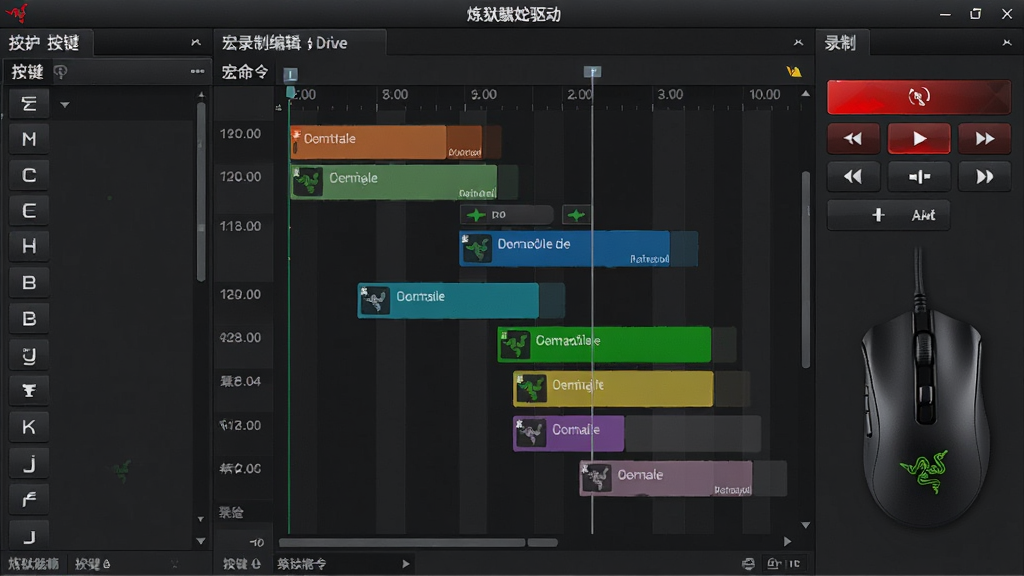Click the key list scrollbar thumb
This screenshot has width=1024, height=576.
(x=201, y=191)
